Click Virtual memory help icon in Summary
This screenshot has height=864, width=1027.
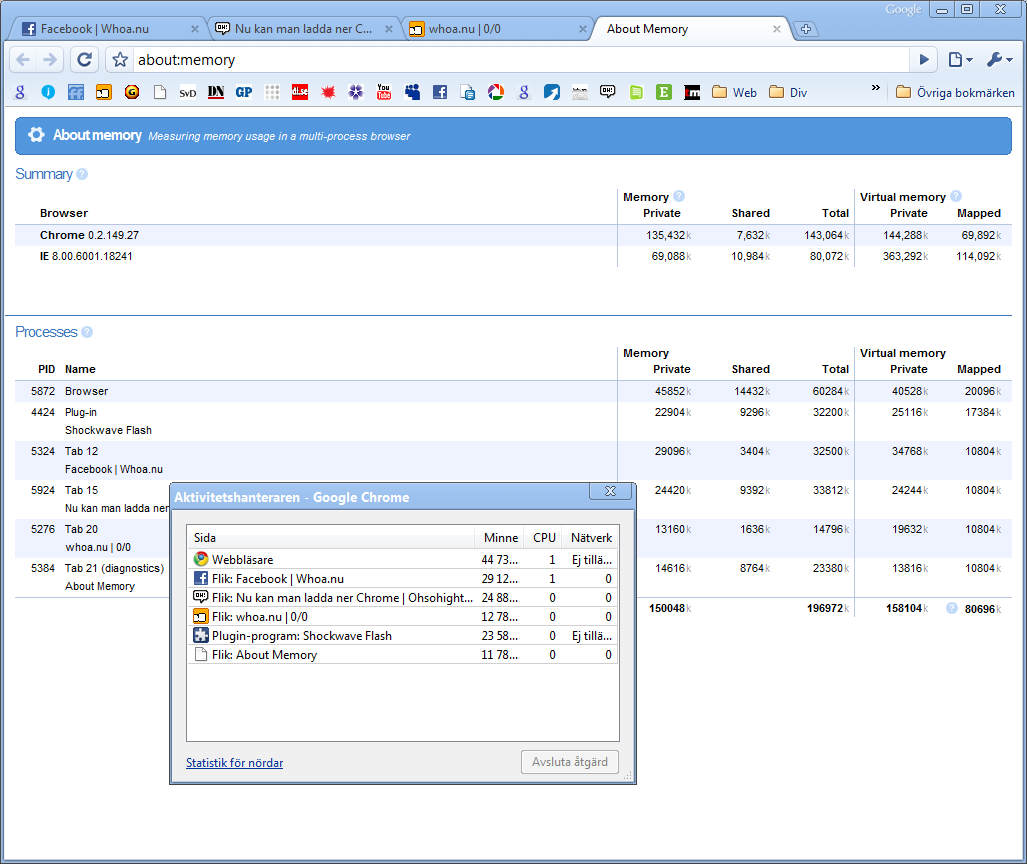point(956,196)
